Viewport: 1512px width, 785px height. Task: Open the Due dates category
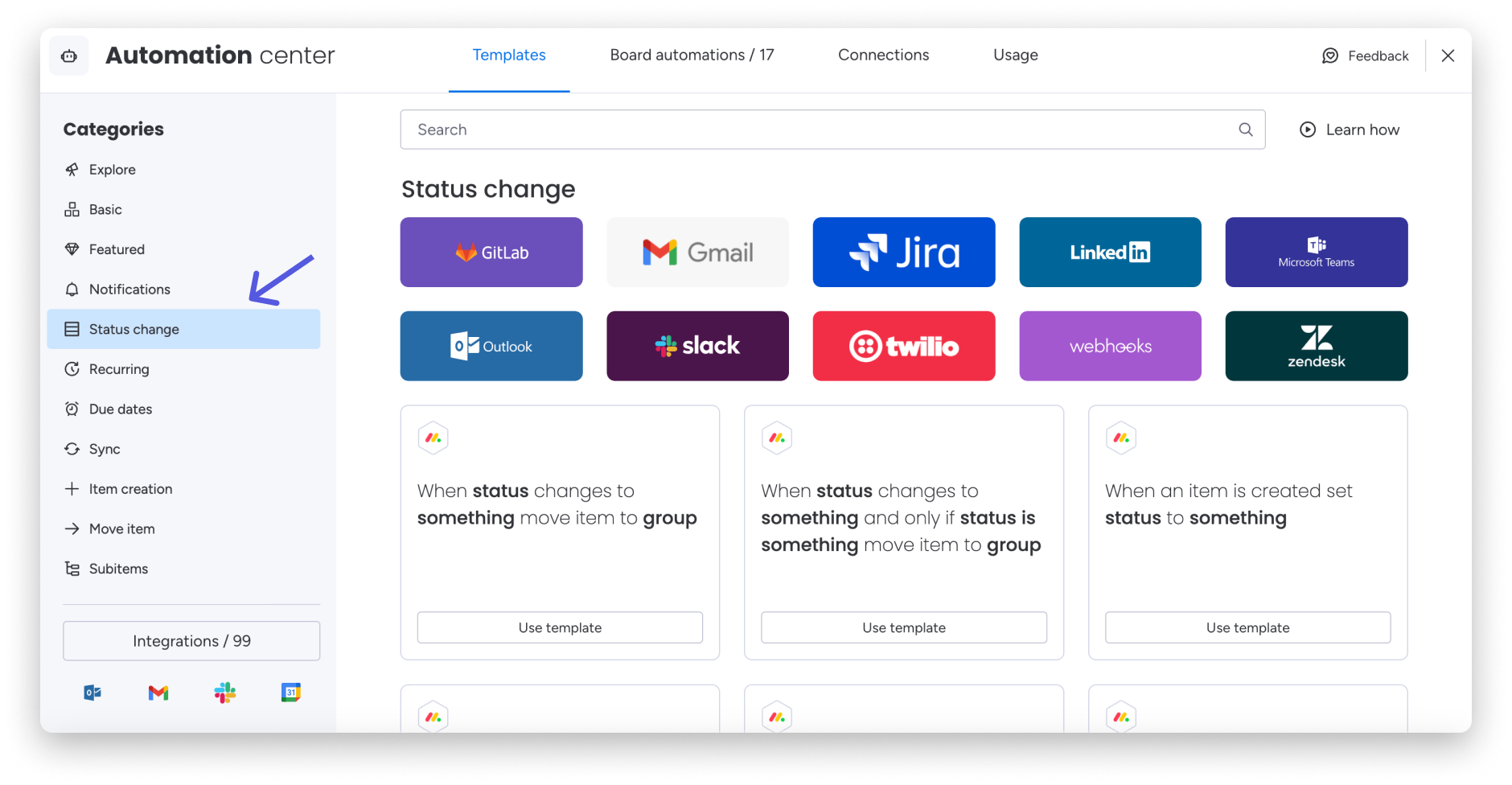[x=118, y=409]
